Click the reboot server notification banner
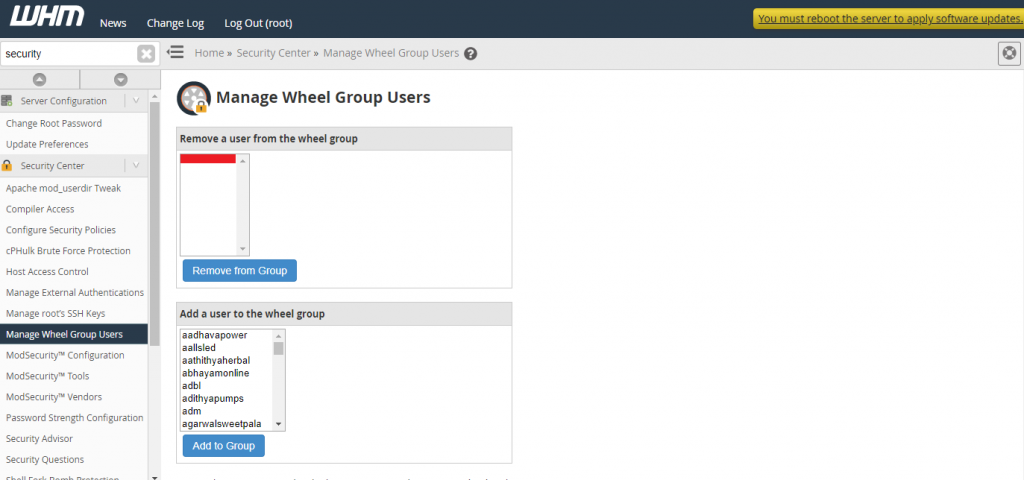Screen dimensions: 1024x480 pyautogui.click(x=889, y=18)
